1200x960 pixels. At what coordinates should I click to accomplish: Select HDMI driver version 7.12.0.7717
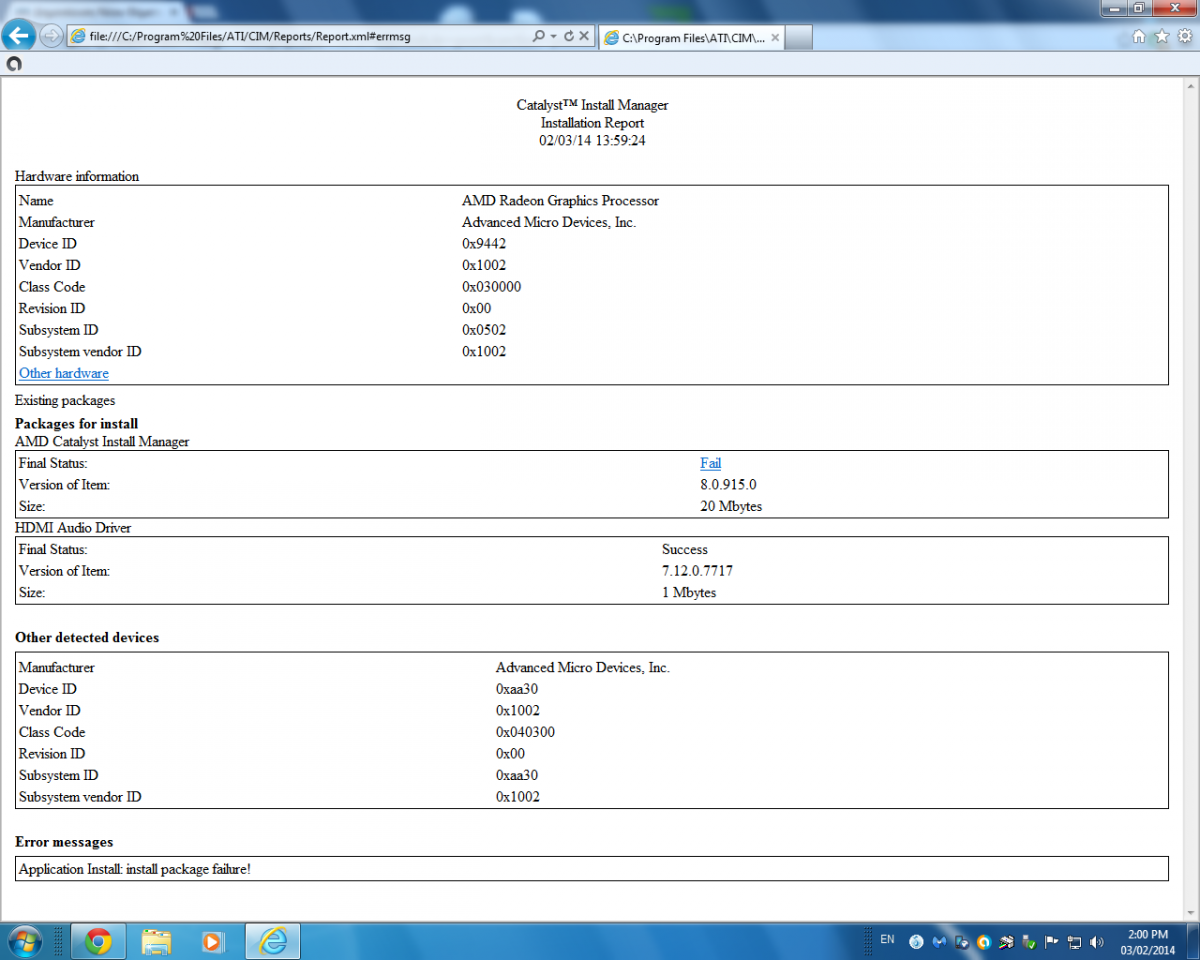(698, 570)
